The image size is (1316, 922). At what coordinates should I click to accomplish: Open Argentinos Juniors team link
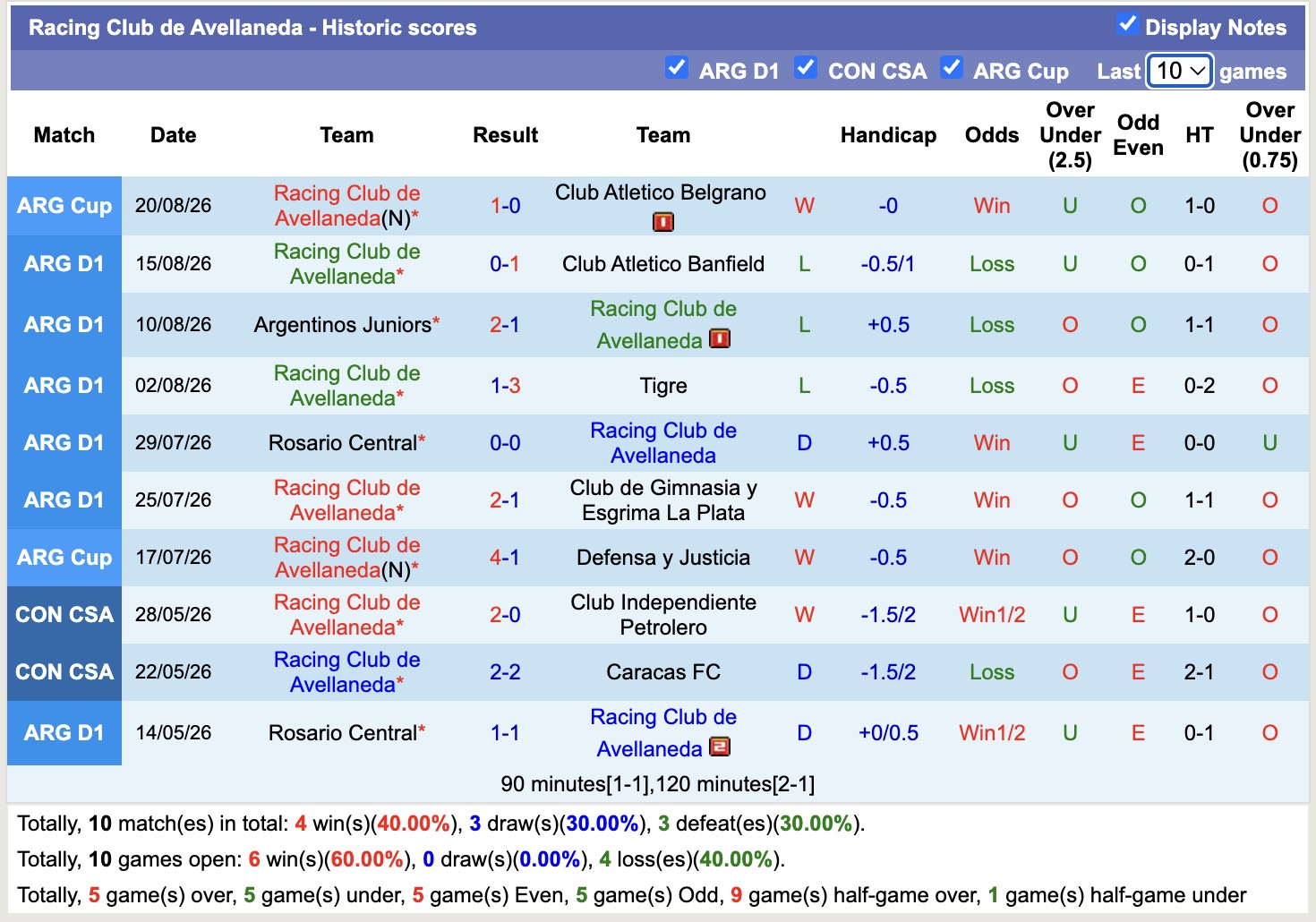pos(343,325)
